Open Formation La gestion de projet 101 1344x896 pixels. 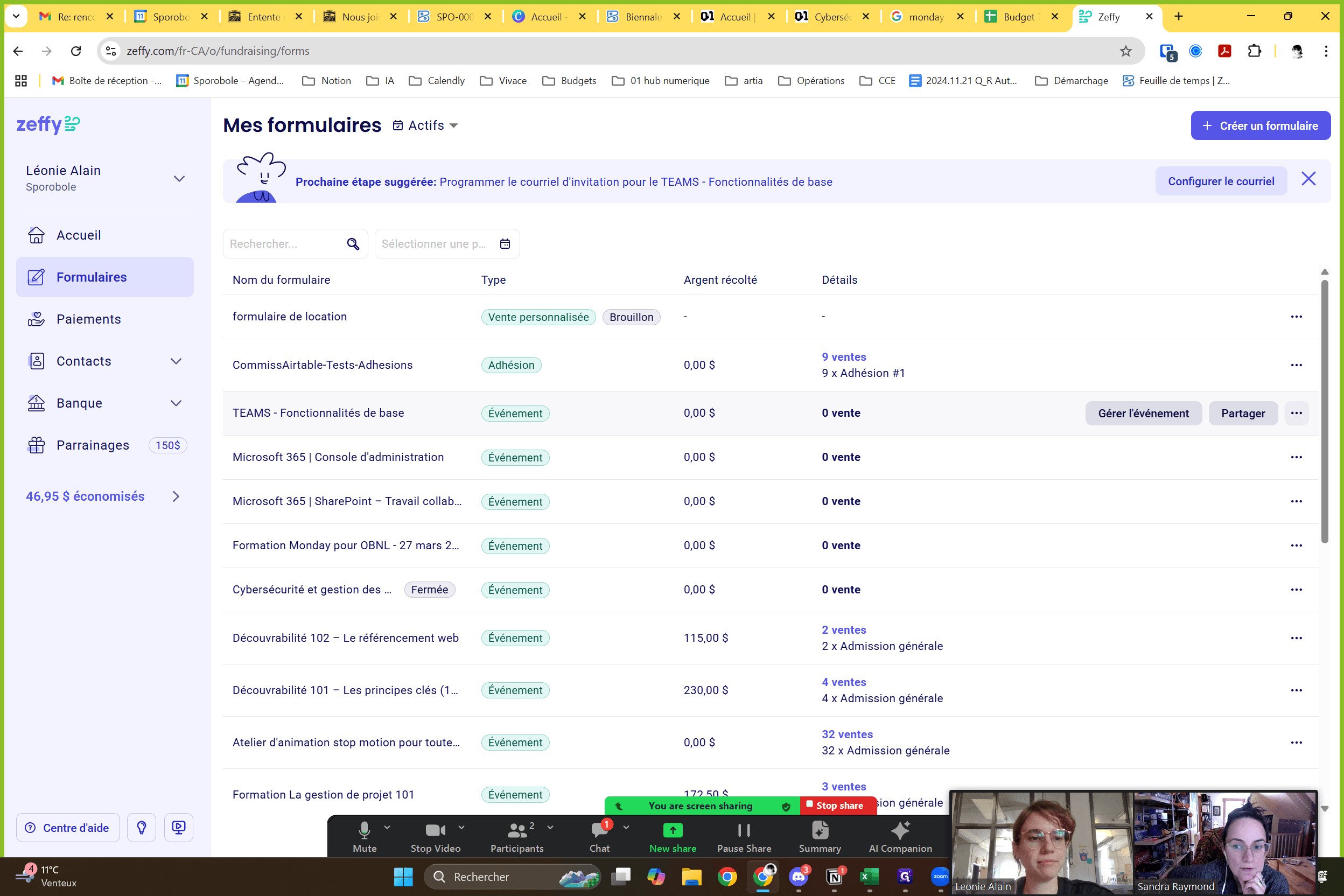click(323, 794)
